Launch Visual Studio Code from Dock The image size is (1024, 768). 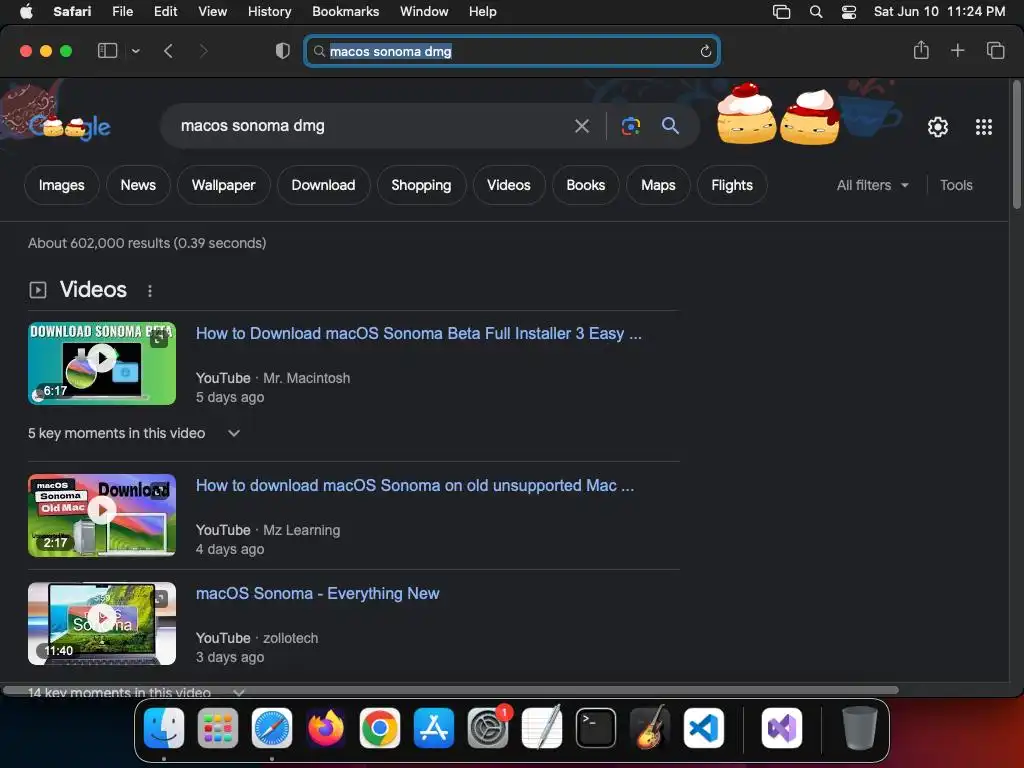point(704,728)
